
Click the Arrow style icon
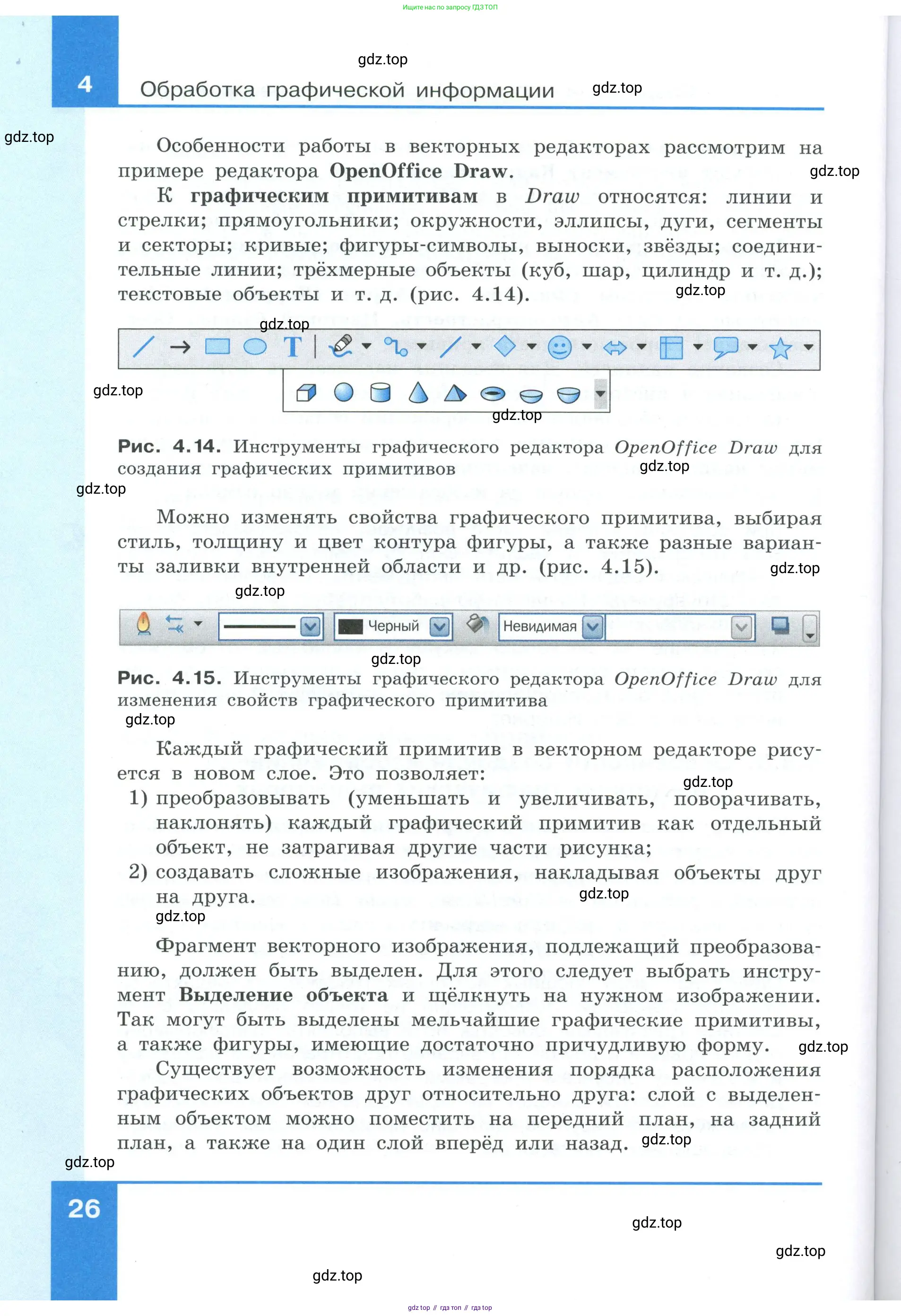pyautogui.click(x=175, y=624)
